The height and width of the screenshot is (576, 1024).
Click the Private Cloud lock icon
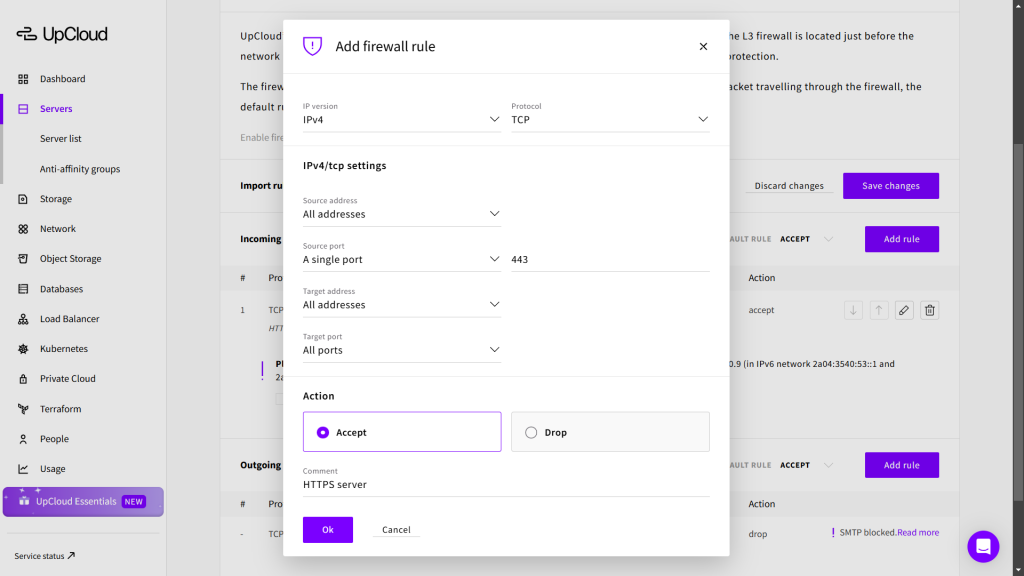coord(23,379)
